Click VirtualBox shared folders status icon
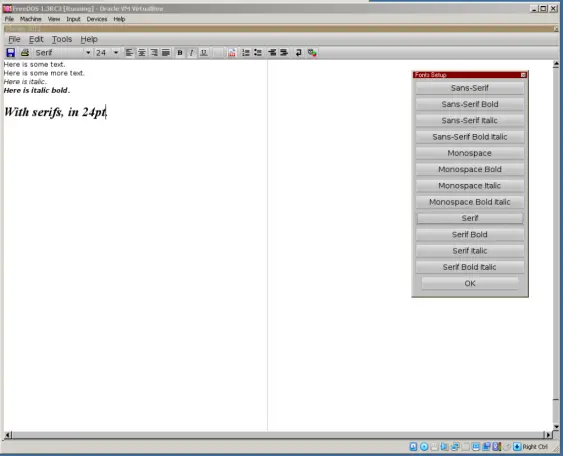Screen dimensions: 563x456 click(x=465, y=447)
